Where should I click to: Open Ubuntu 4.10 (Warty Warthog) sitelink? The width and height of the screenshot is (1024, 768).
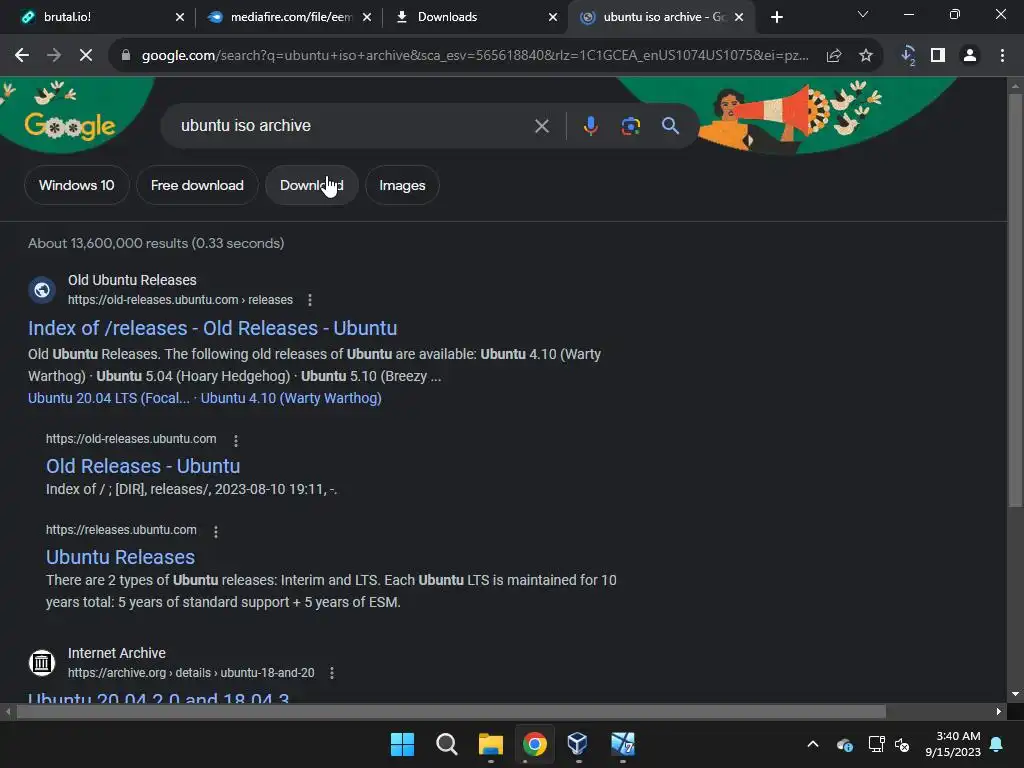291,398
